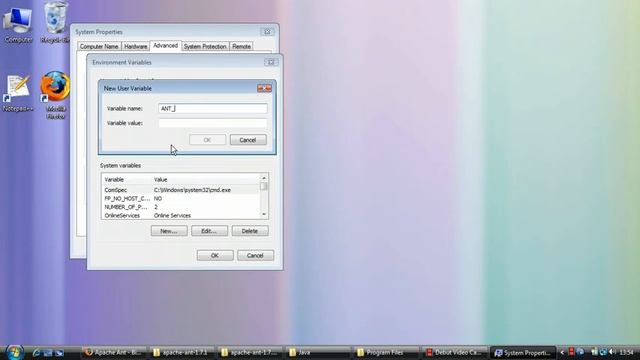
Task: Click New... under System variables
Action: click(169, 231)
